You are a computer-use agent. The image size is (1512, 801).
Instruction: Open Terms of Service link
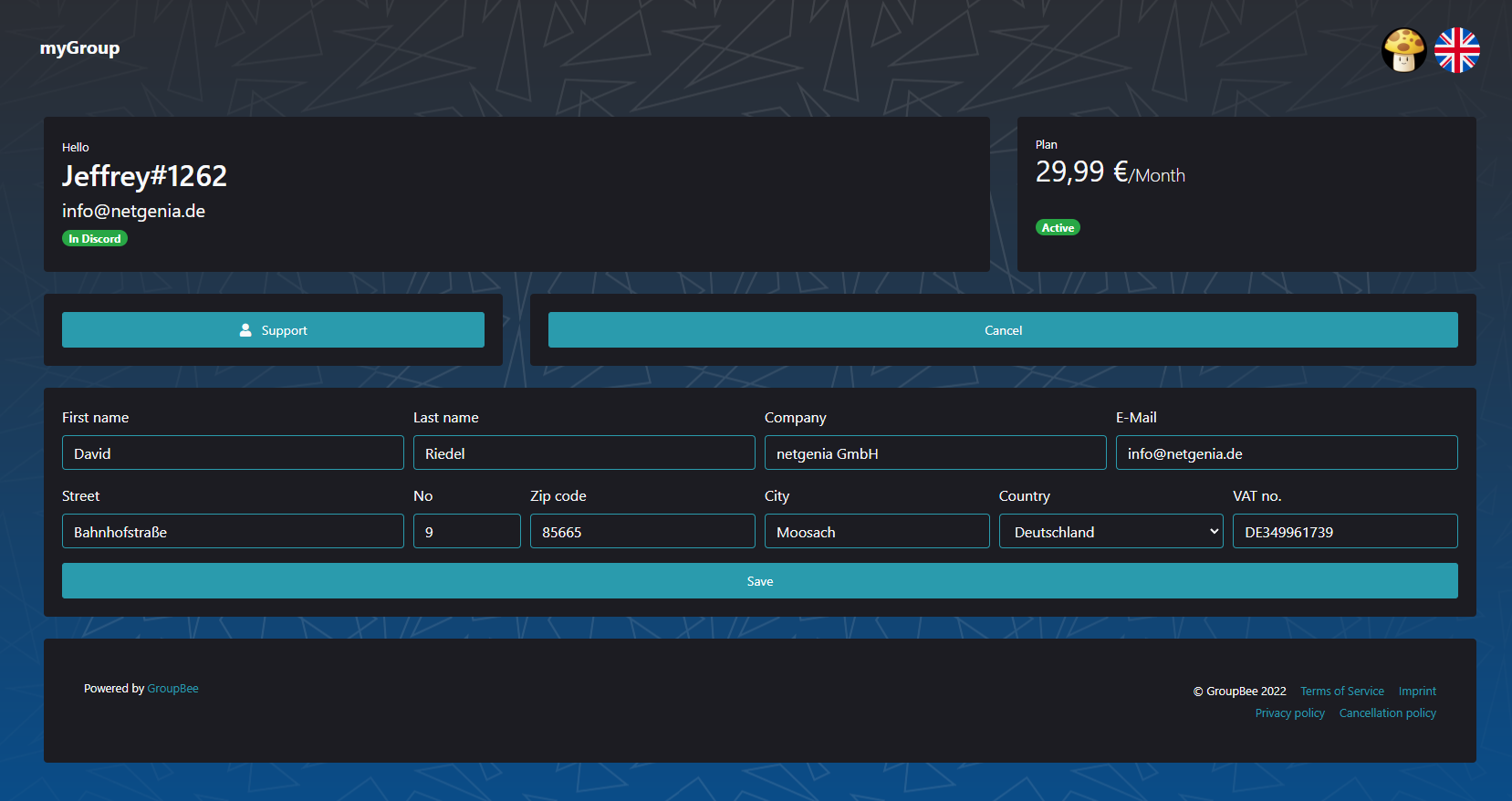point(1341,692)
